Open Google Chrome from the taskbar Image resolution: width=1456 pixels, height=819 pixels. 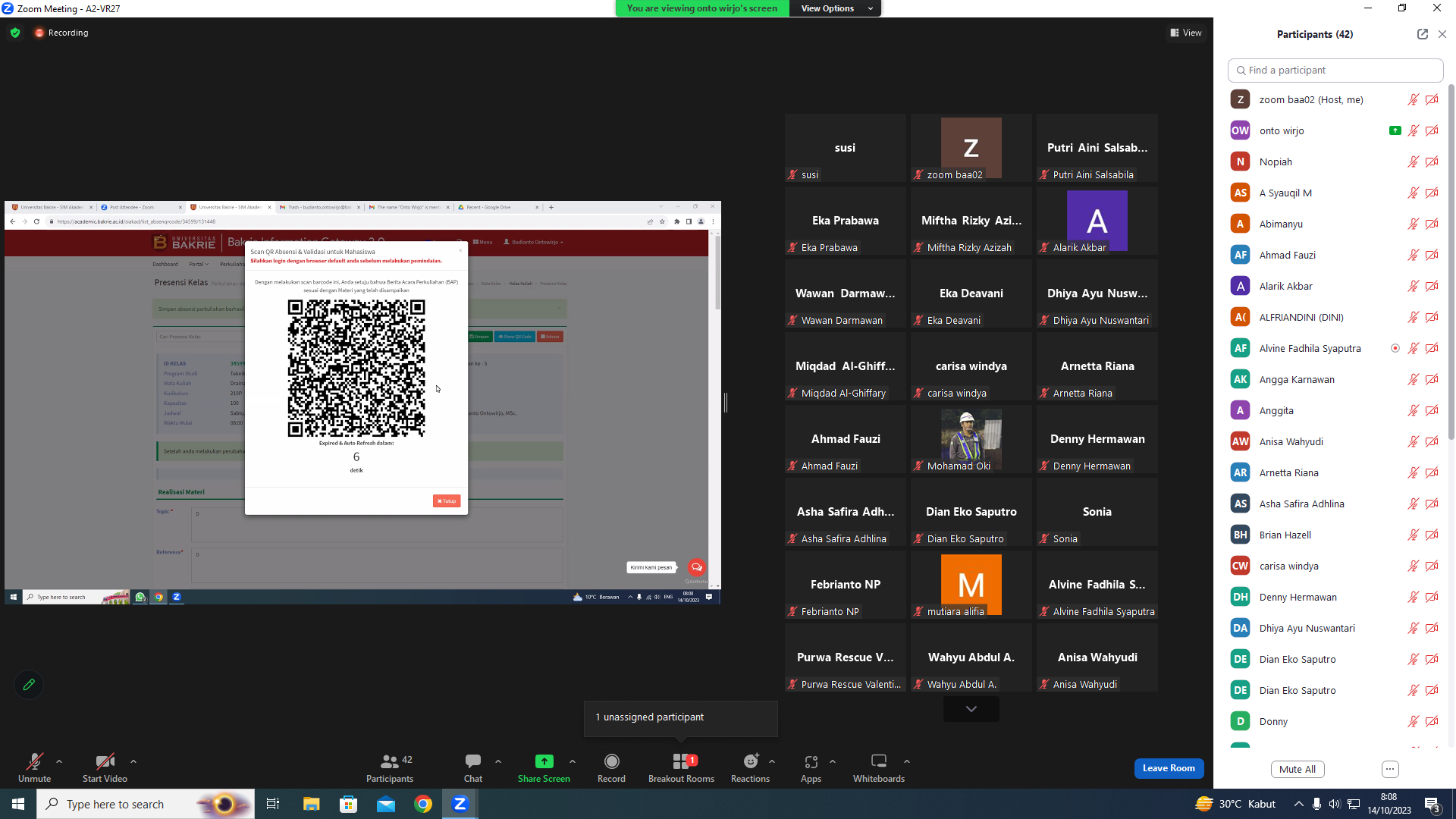(423, 804)
